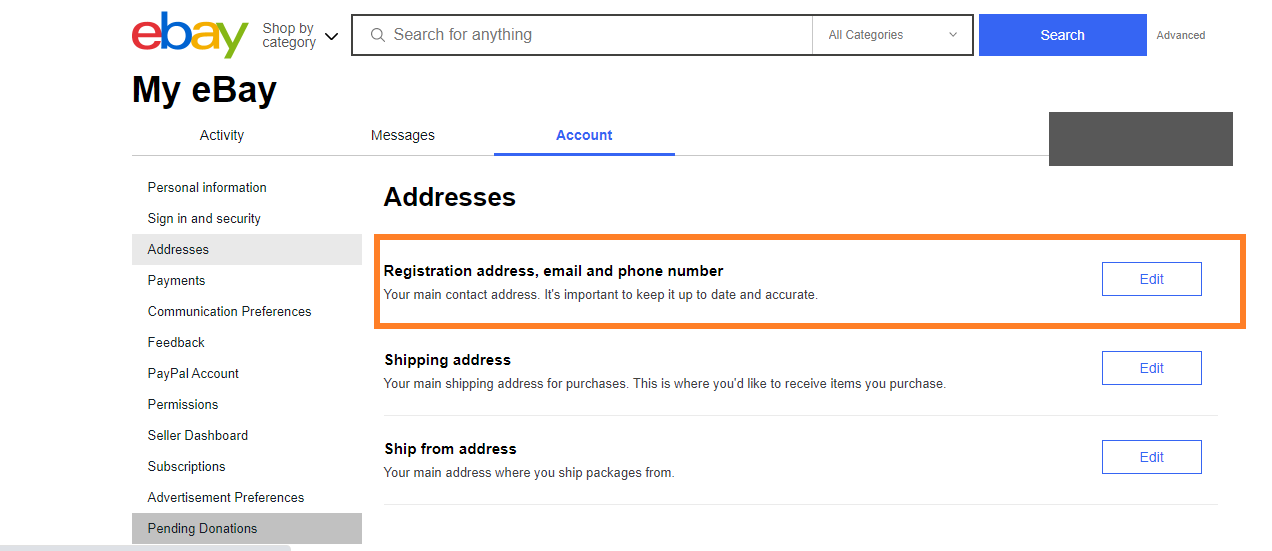Open Communication Preferences

(x=229, y=311)
